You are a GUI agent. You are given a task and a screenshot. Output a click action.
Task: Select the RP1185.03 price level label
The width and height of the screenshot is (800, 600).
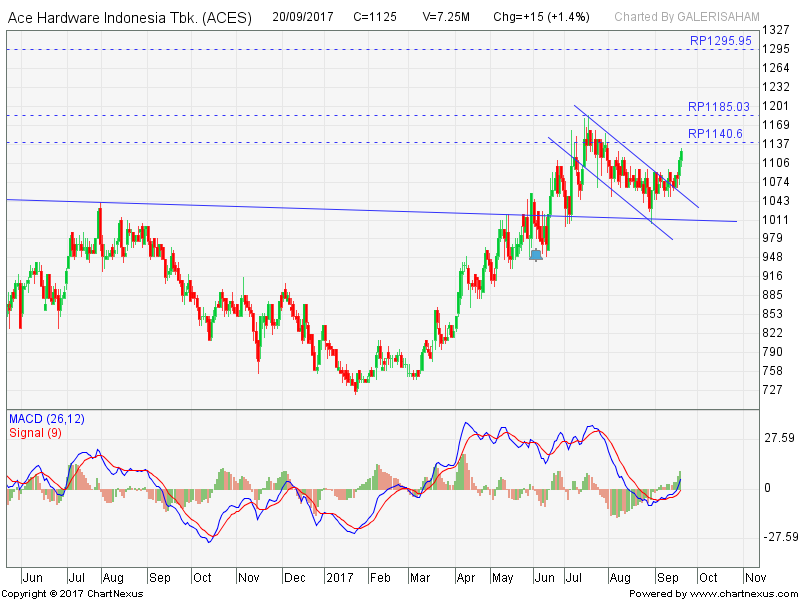(718, 106)
